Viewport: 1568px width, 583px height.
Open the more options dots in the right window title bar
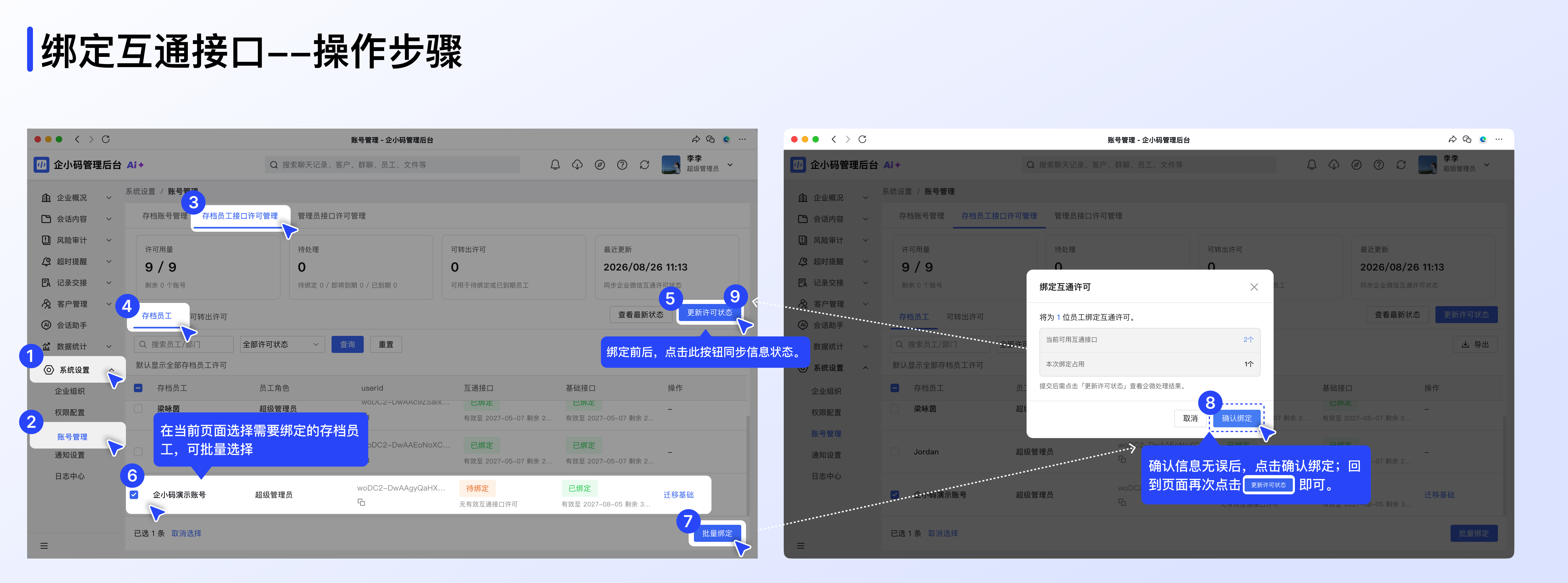click(x=1499, y=139)
